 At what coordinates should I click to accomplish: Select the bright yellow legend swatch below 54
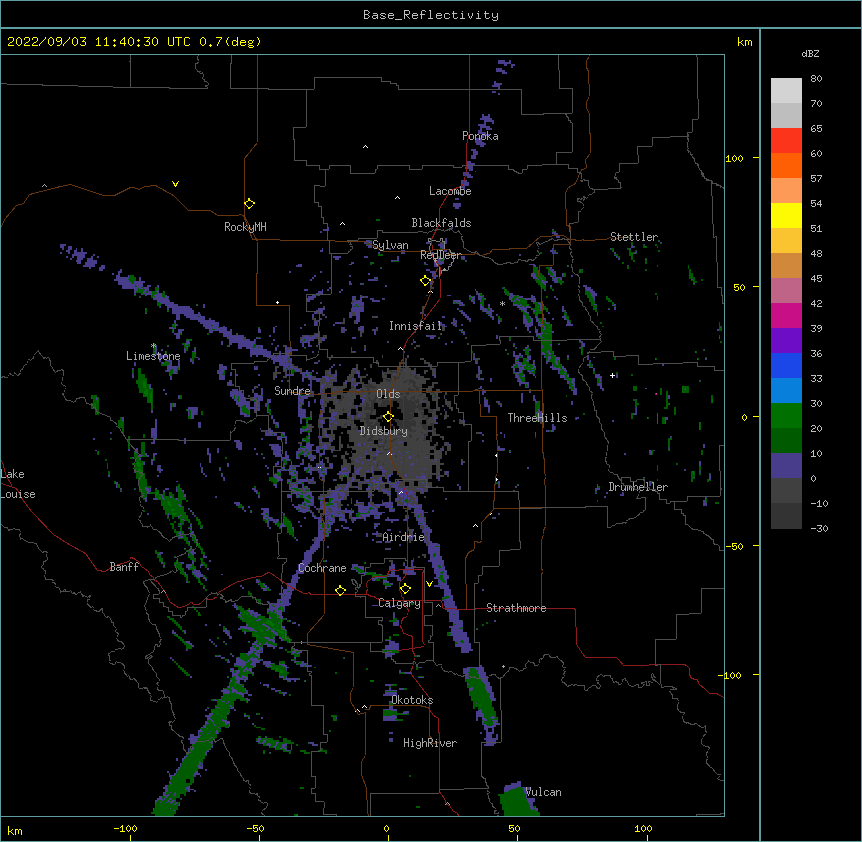(786, 215)
